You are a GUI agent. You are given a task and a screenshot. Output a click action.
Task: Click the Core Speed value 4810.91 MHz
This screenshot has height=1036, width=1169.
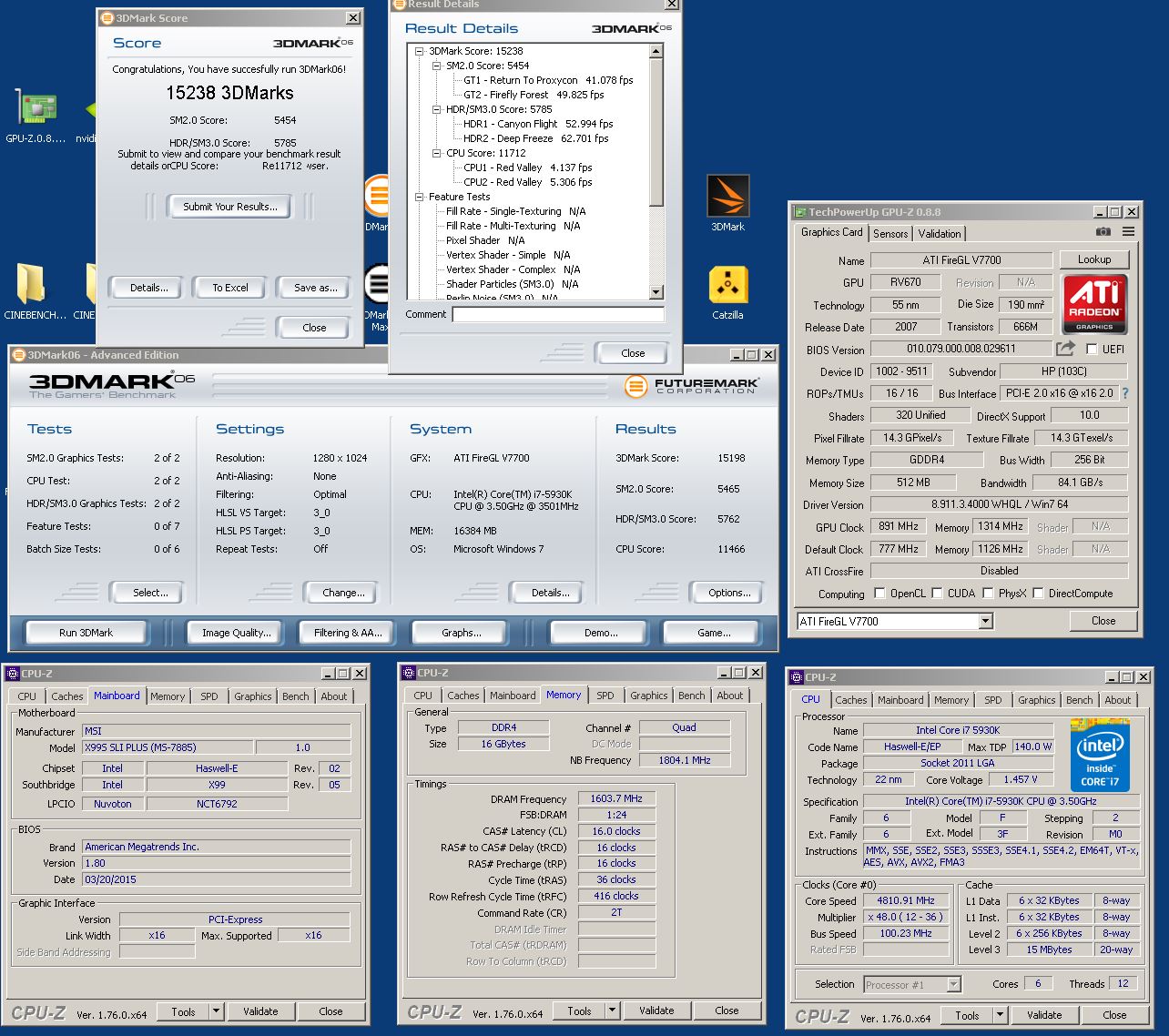(906, 900)
